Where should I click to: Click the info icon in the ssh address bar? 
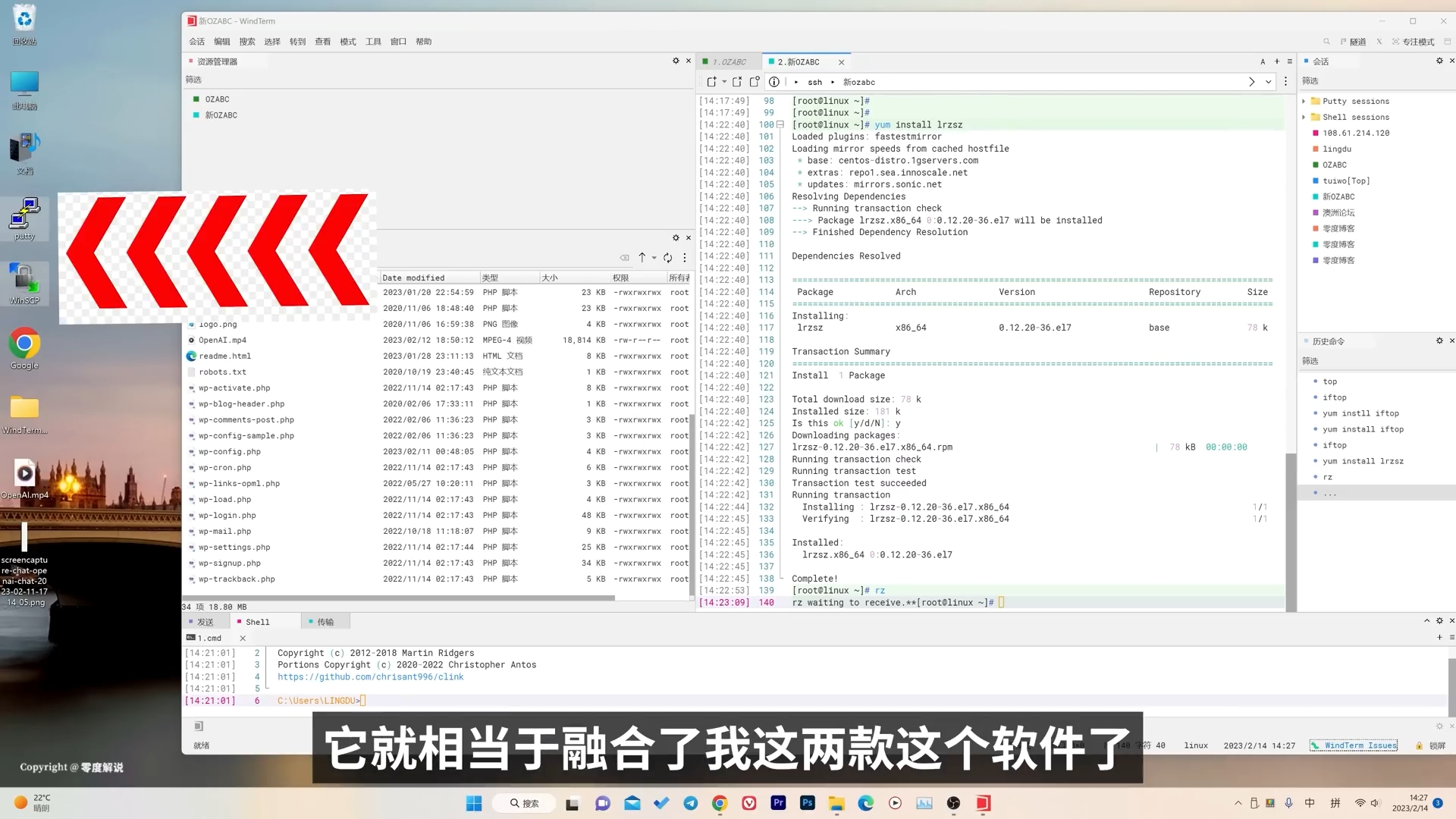tap(773, 82)
